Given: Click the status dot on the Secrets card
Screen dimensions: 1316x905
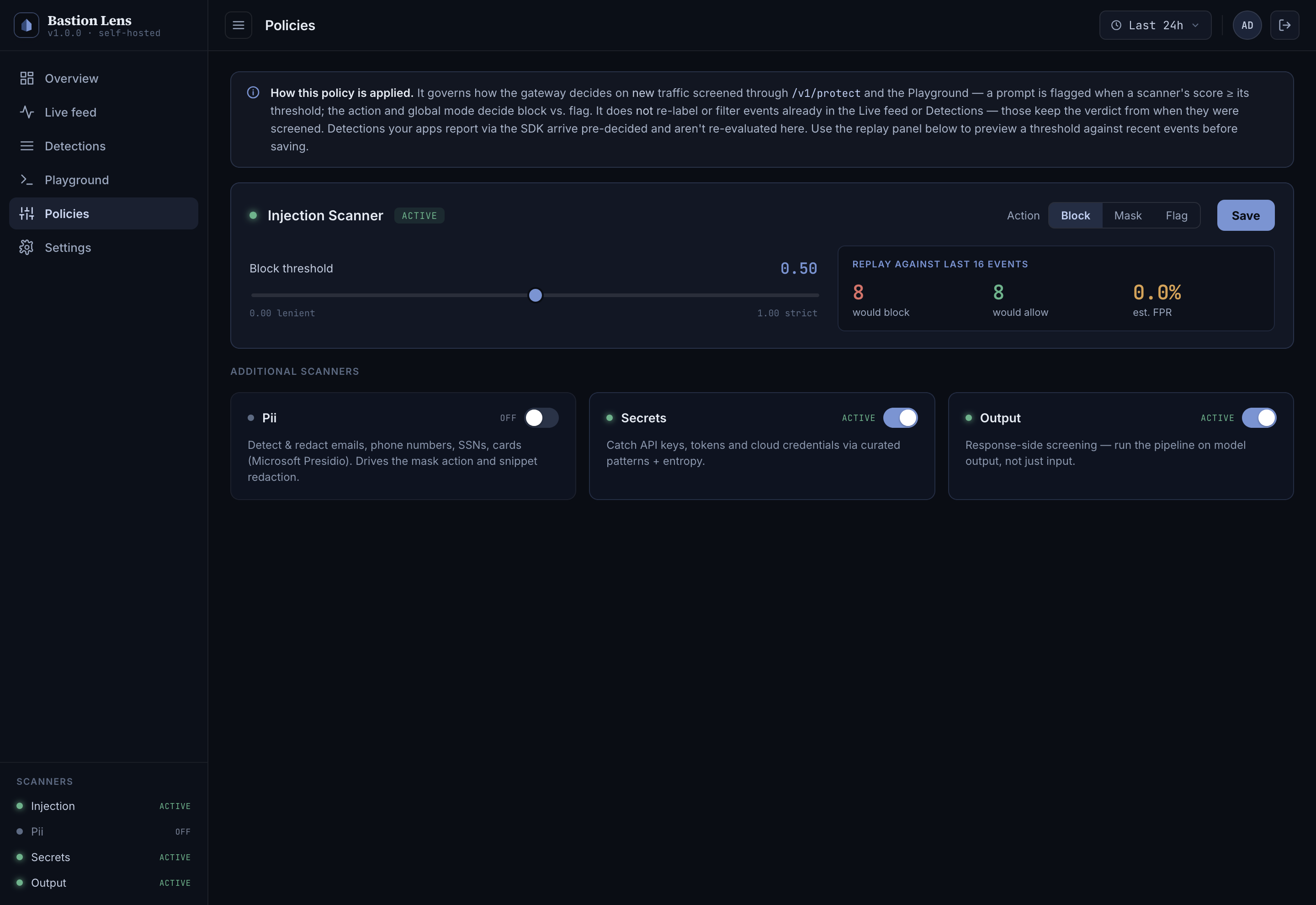Looking at the screenshot, I should pyautogui.click(x=609, y=418).
